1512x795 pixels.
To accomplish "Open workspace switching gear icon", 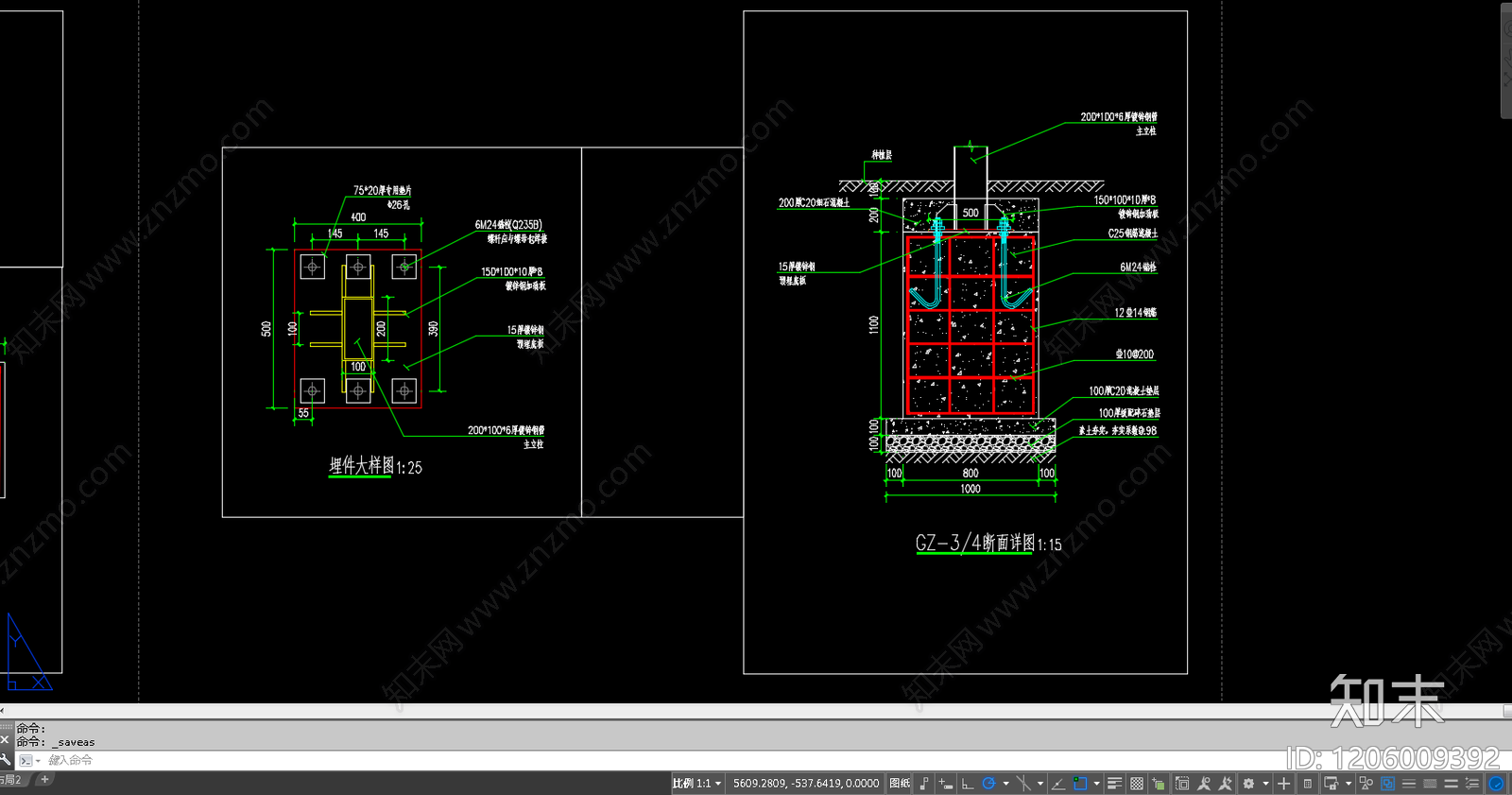I will [x=1248, y=784].
